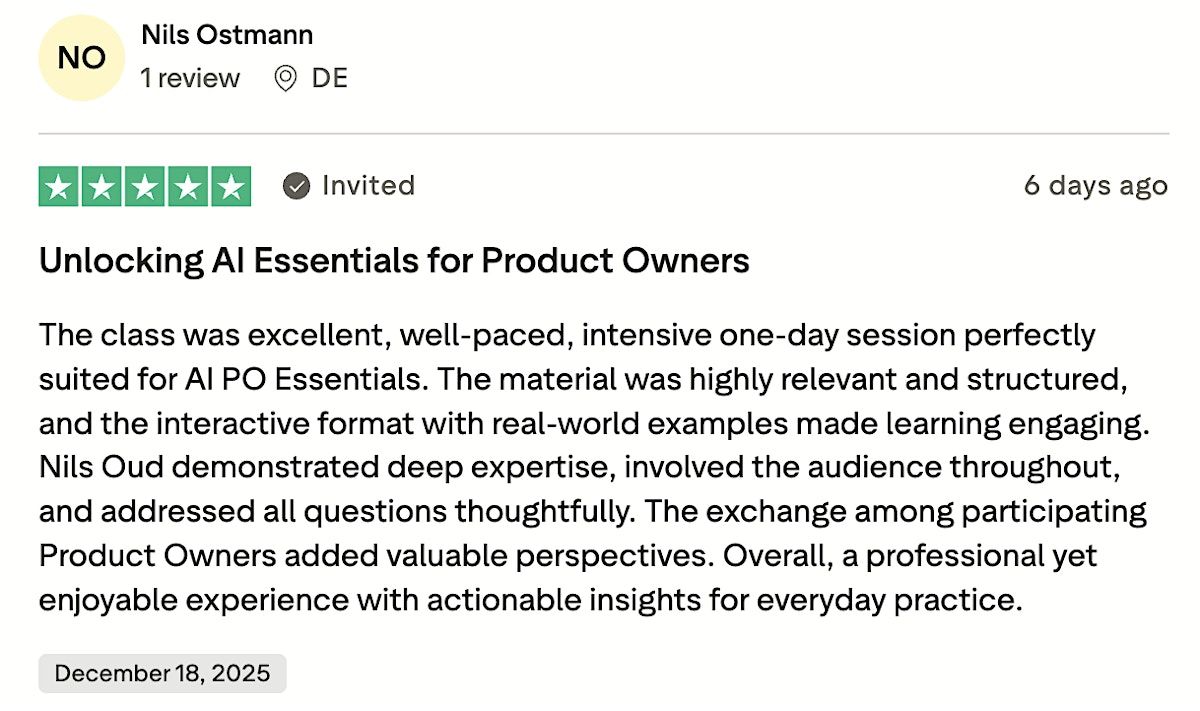Click the fourth green rating star
This screenshot has width=1200, height=711.
point(188,187)
